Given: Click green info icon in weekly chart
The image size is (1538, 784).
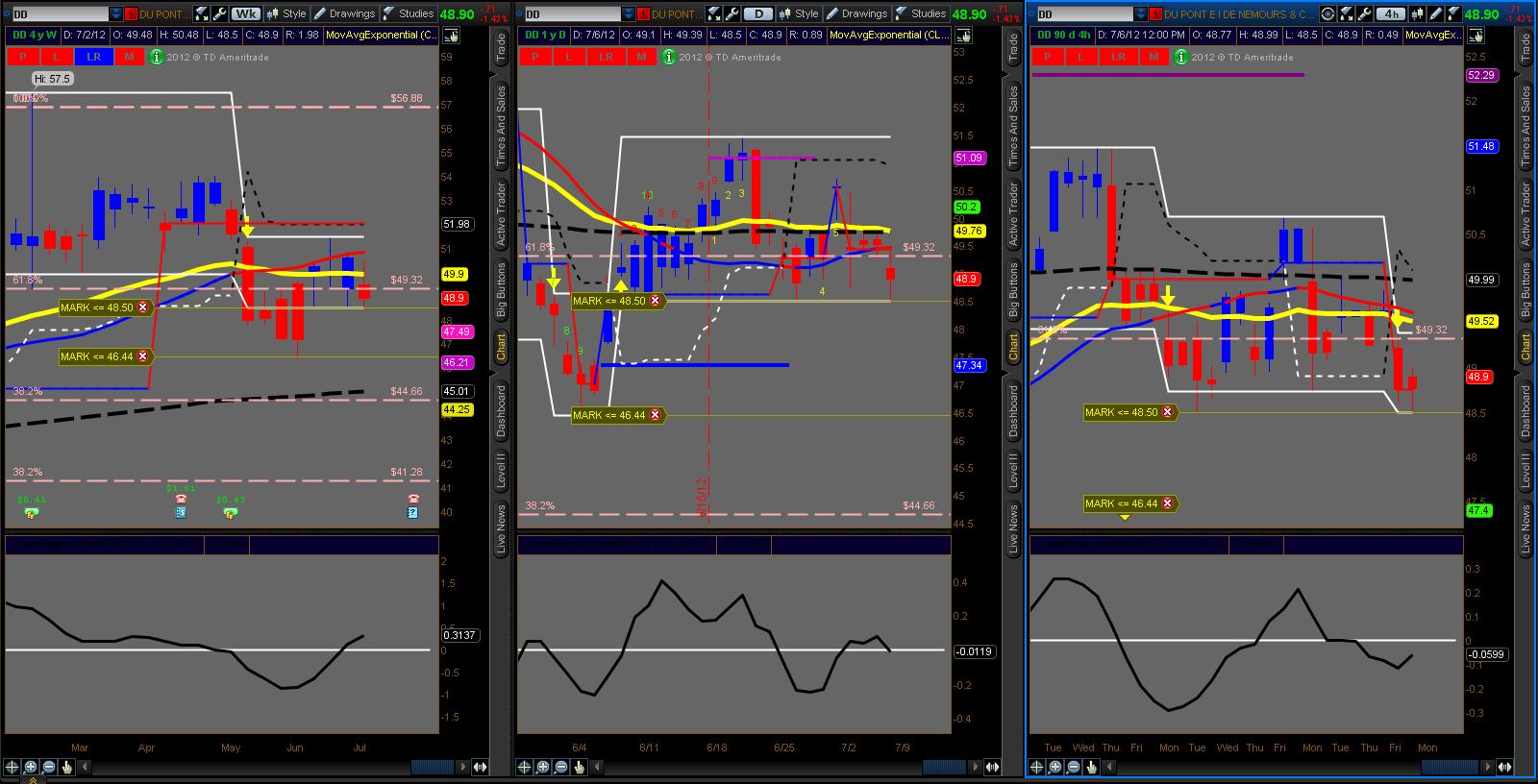Looking at the screenshot, I should pos(156,57).
